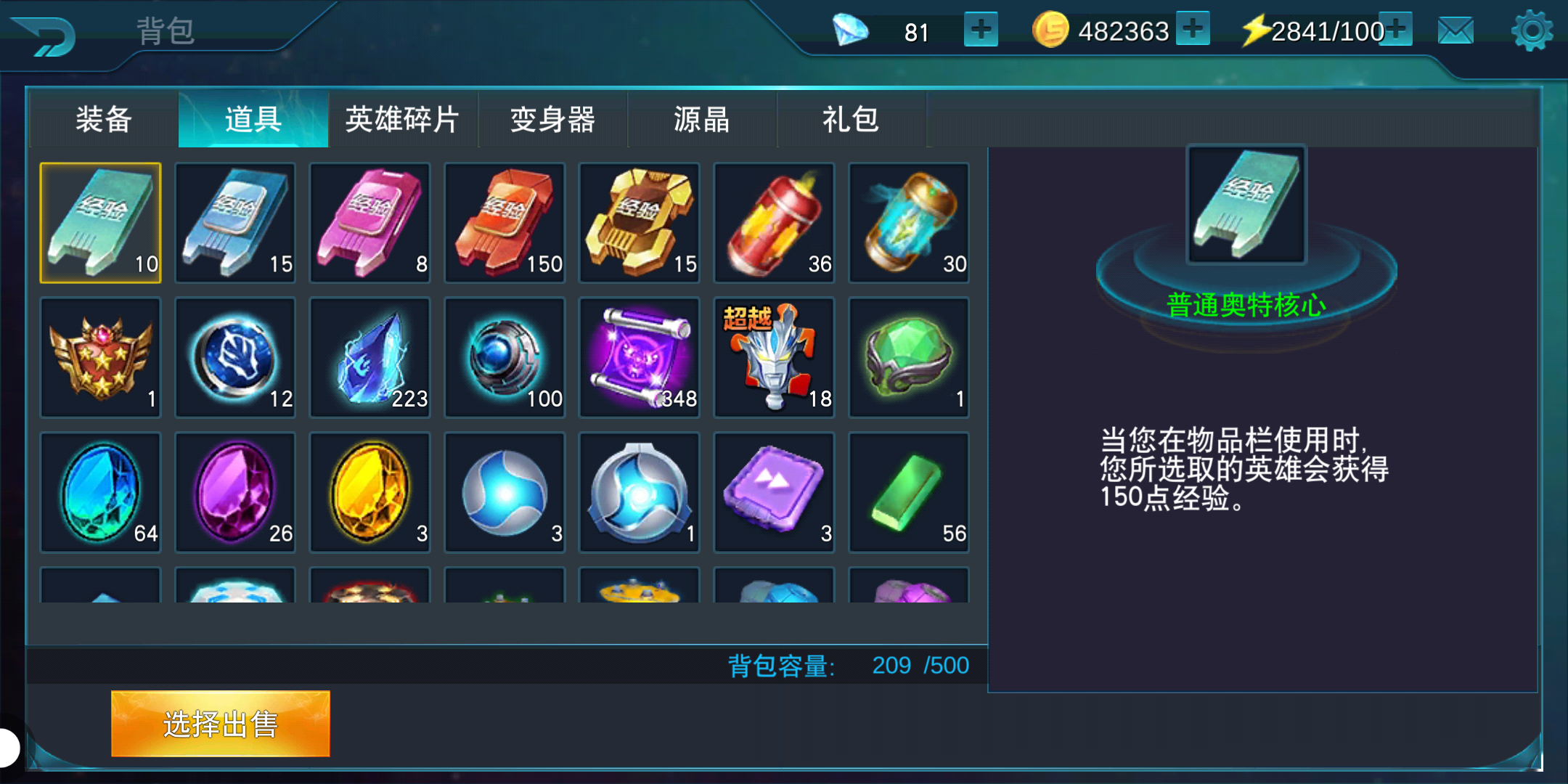Viewport: 1568px width, 784px height.
Task: Open the 变身器 tab
Action: (x=553, y=119)
